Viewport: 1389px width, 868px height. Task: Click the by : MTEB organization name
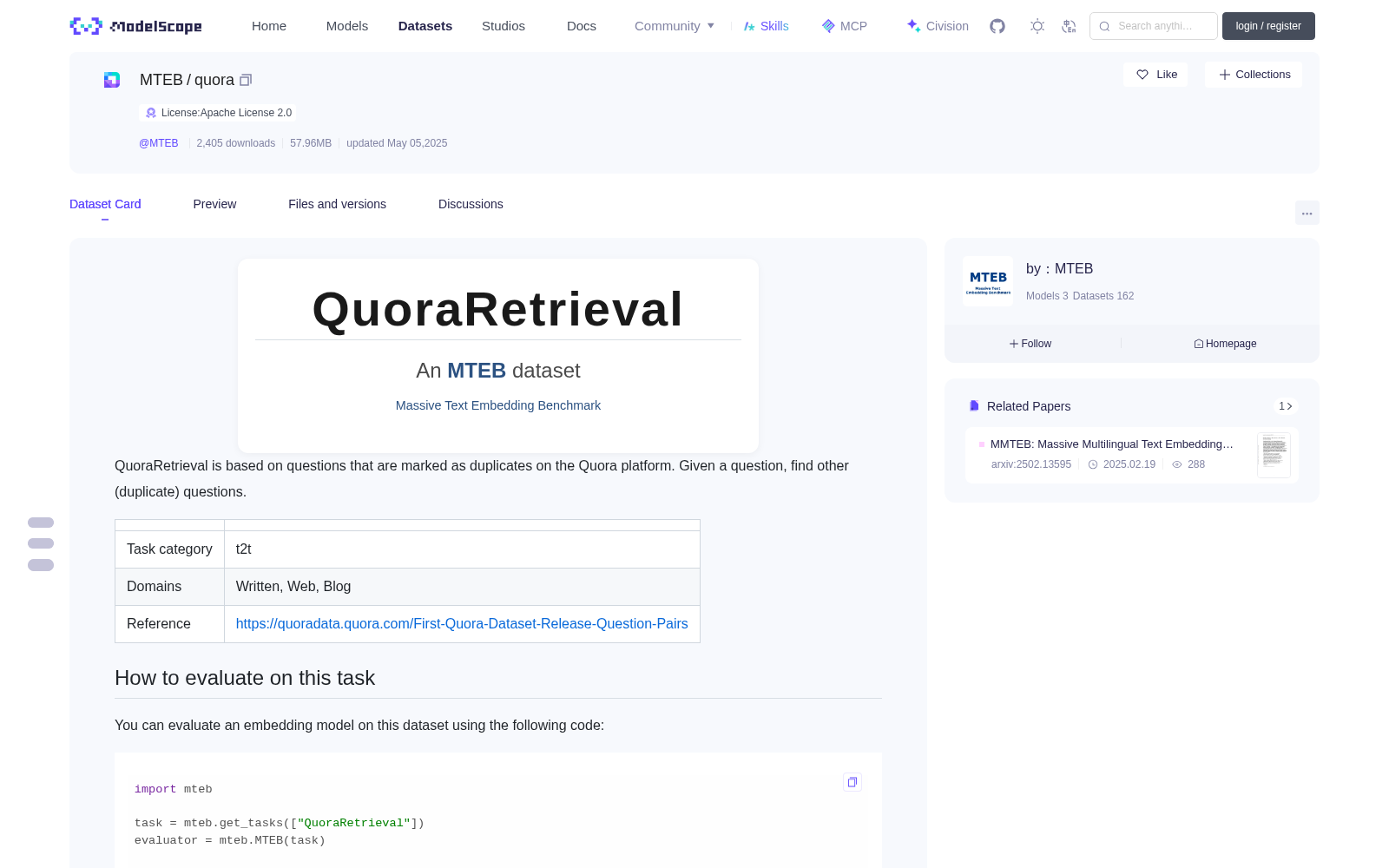pyautogui.click(x=1059, y=269)
